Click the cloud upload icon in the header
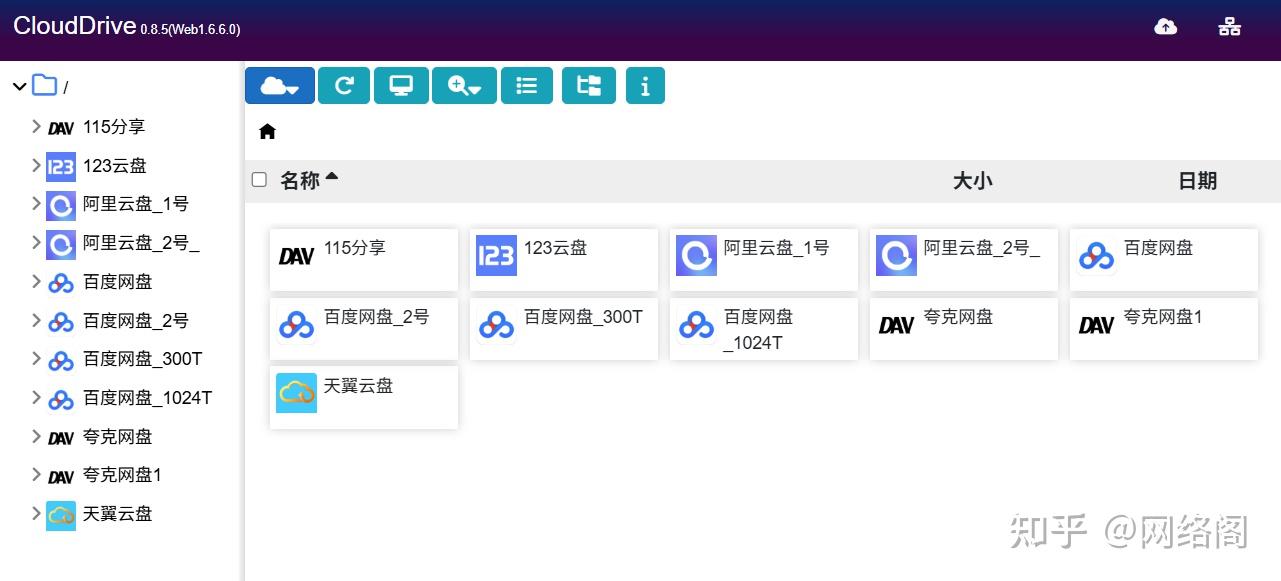This screenshot has height=581, width=1281. tap(1166, 27)
